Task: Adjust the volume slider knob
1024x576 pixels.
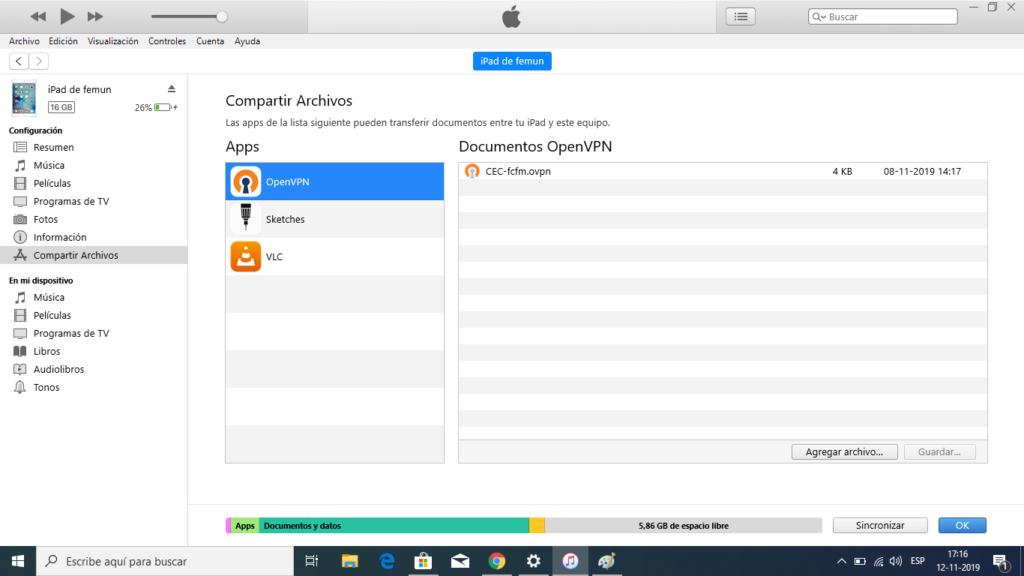Action: pyautogui.click(x=221, y=16)
